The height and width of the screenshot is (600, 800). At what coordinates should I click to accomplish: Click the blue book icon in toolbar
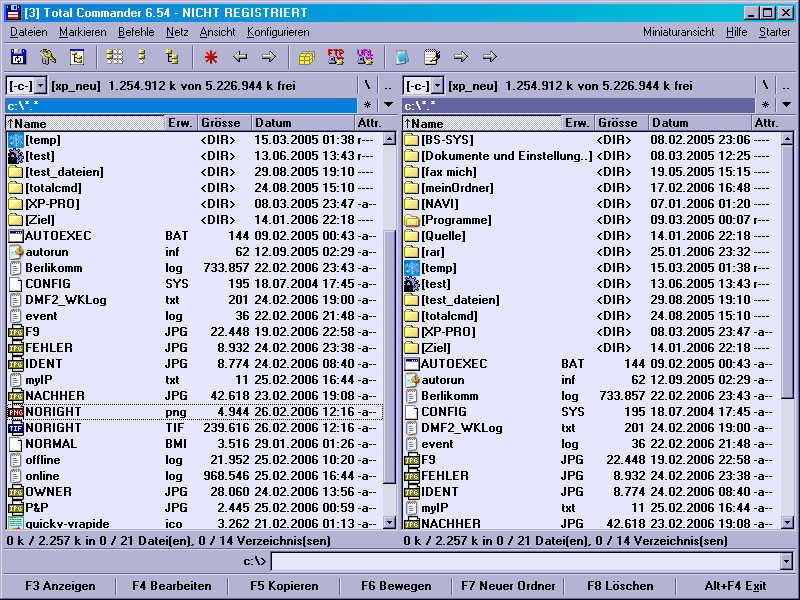[403, 57]
